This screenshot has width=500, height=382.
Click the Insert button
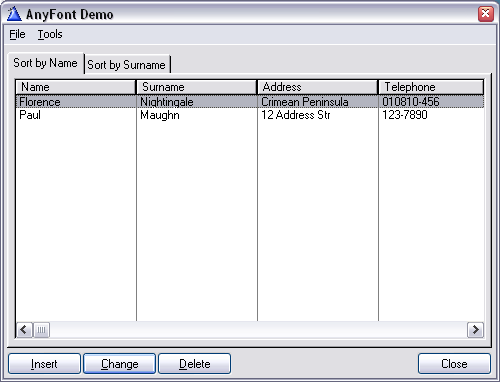pyautogui.click(x=44, y=364)
